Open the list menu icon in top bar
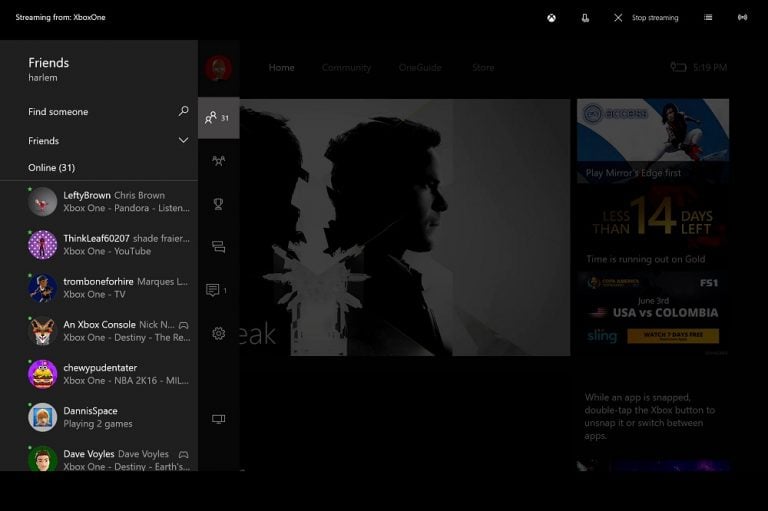 point(708,18)
